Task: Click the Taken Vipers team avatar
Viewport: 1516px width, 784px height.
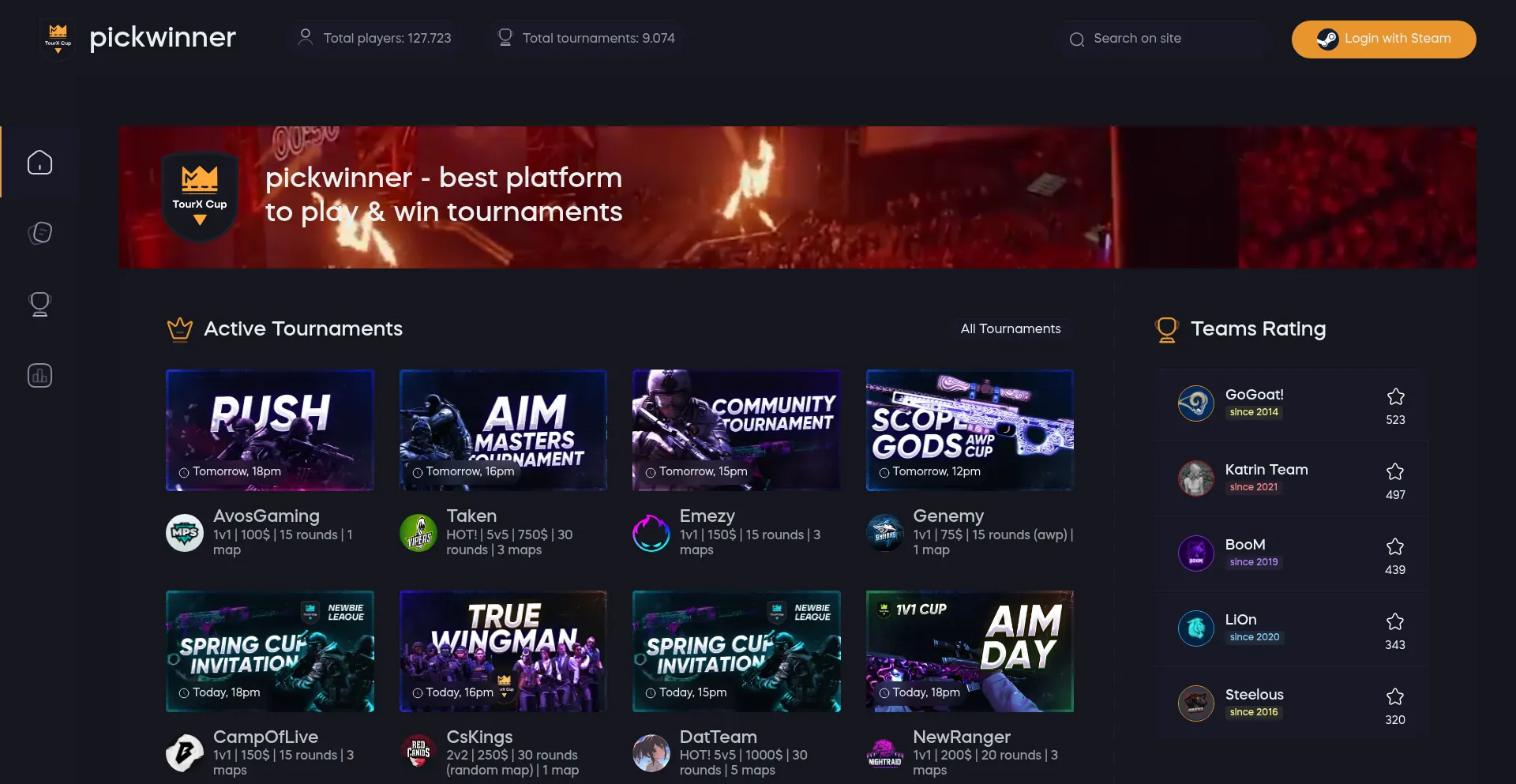Action: (418, 533)
